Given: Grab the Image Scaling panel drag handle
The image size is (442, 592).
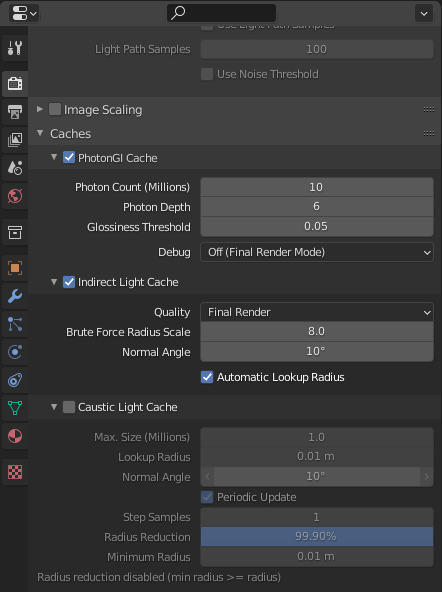Looking at the screenshot, I should click(x=429, y=109).
